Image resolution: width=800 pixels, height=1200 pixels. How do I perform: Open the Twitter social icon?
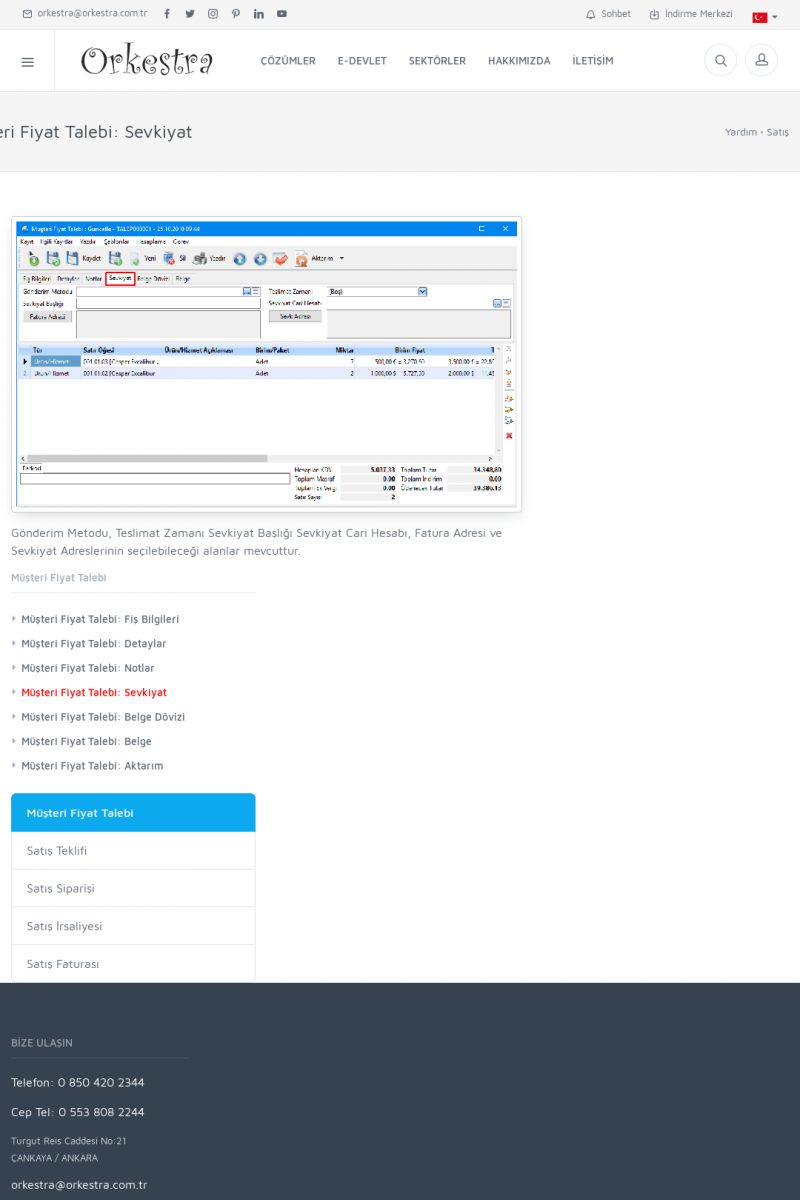190,14
